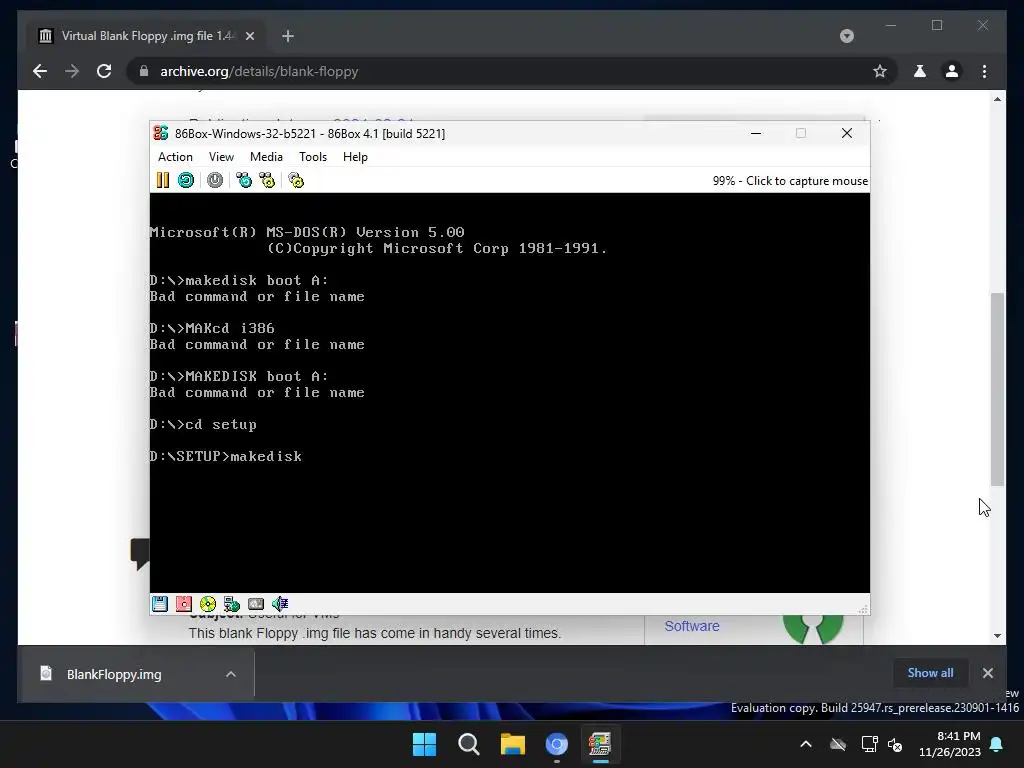The width and height of the screenshot is (1024, 768).
Task: Go back in the browser
Action: (40, 71)
